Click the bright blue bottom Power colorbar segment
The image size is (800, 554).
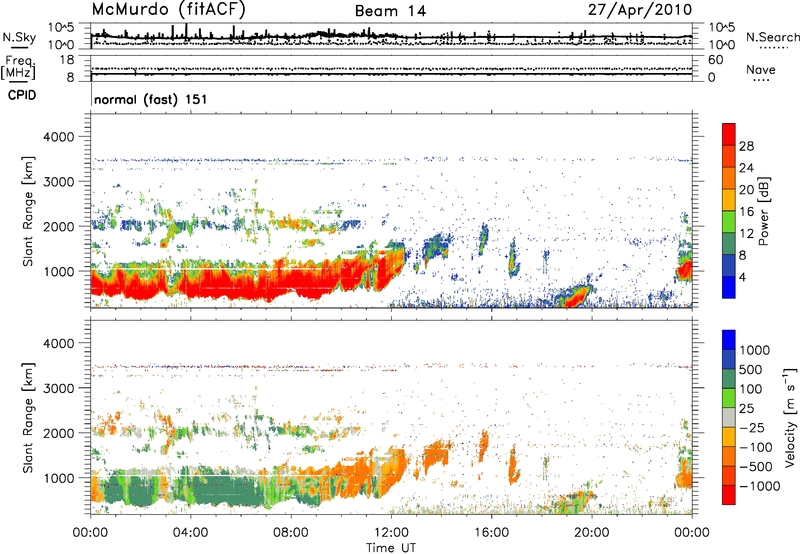[729, 287]
